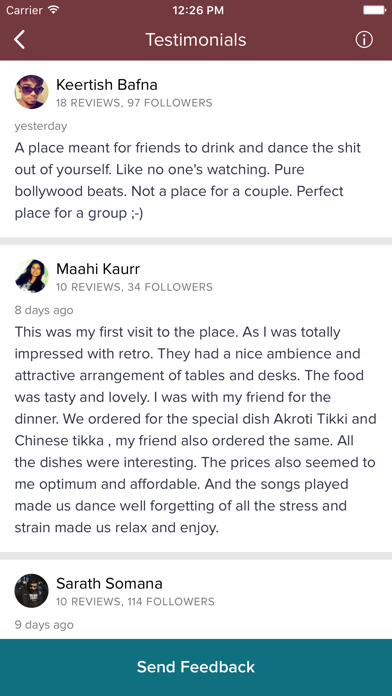Tap the 'yesterday' timestamp
This screenshot has height=696, width=392.
click(41, 126)
